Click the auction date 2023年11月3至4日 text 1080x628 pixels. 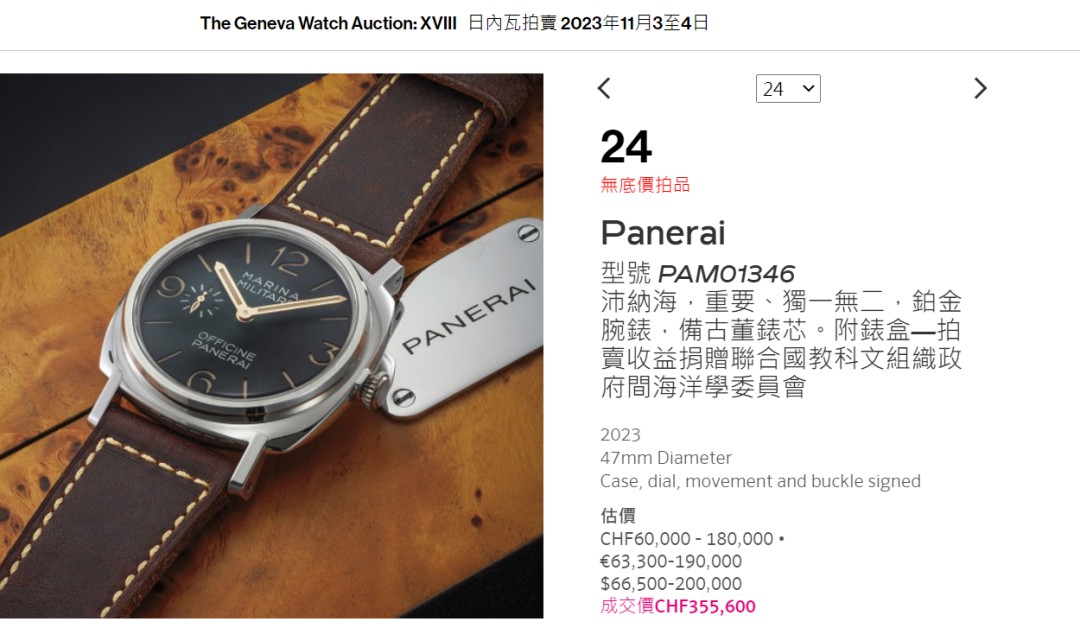[x=634, y=23]
